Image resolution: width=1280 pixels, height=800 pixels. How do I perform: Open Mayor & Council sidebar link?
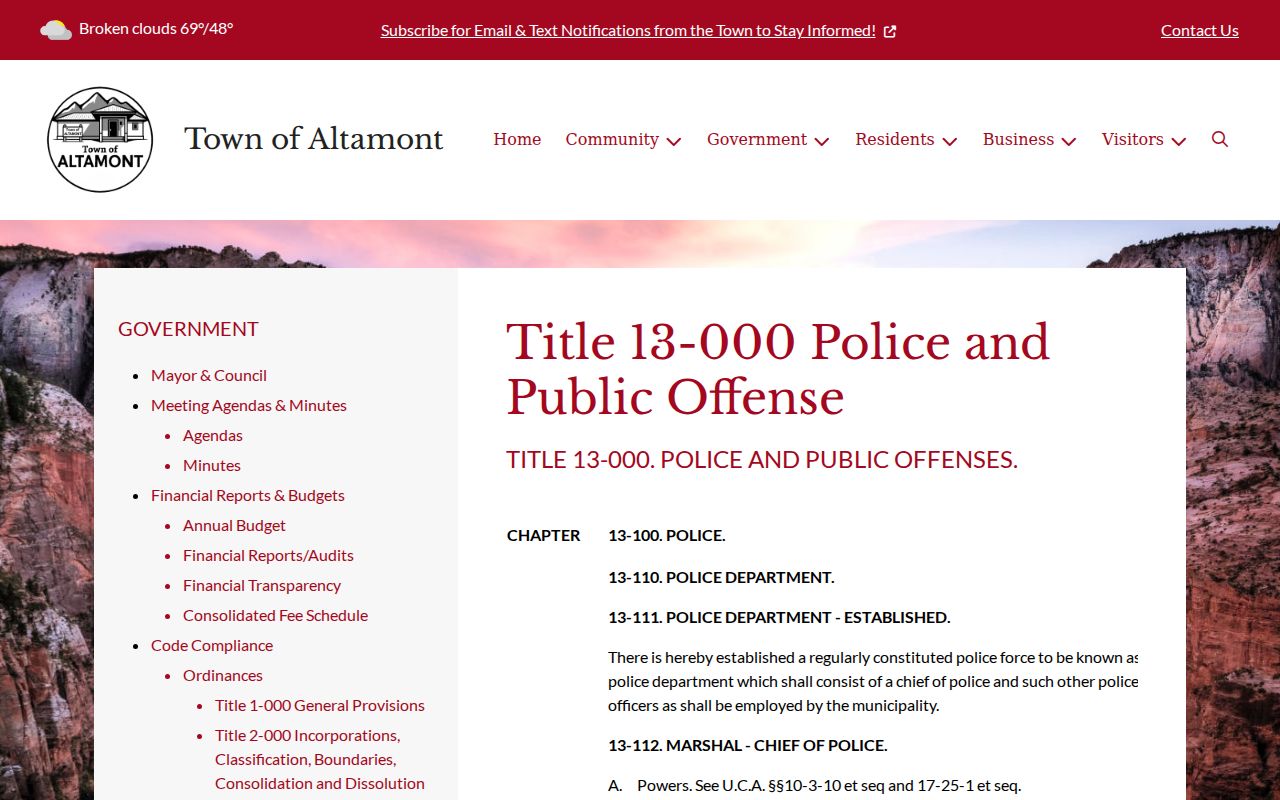[x=209, y=375]
